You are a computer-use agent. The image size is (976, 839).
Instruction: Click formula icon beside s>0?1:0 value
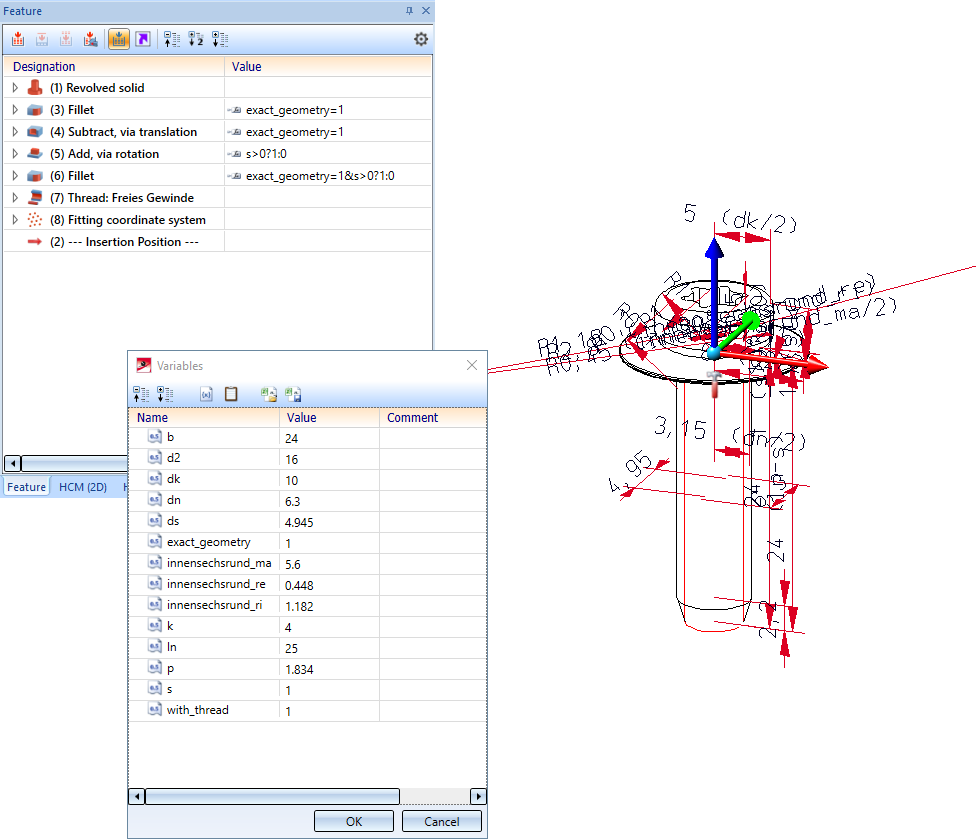(x=235, y=154)
